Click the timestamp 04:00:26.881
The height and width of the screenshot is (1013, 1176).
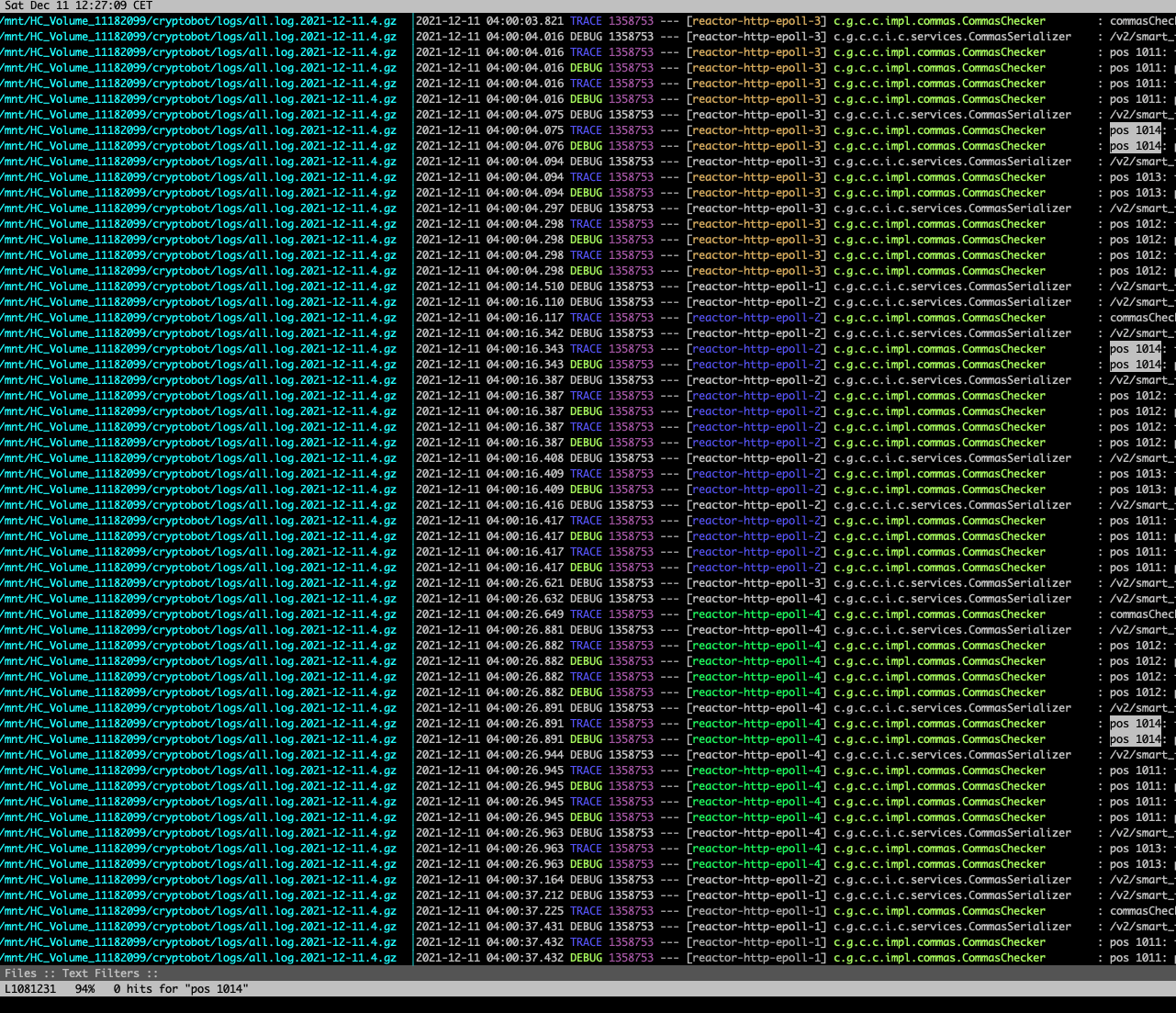[525, 630]
